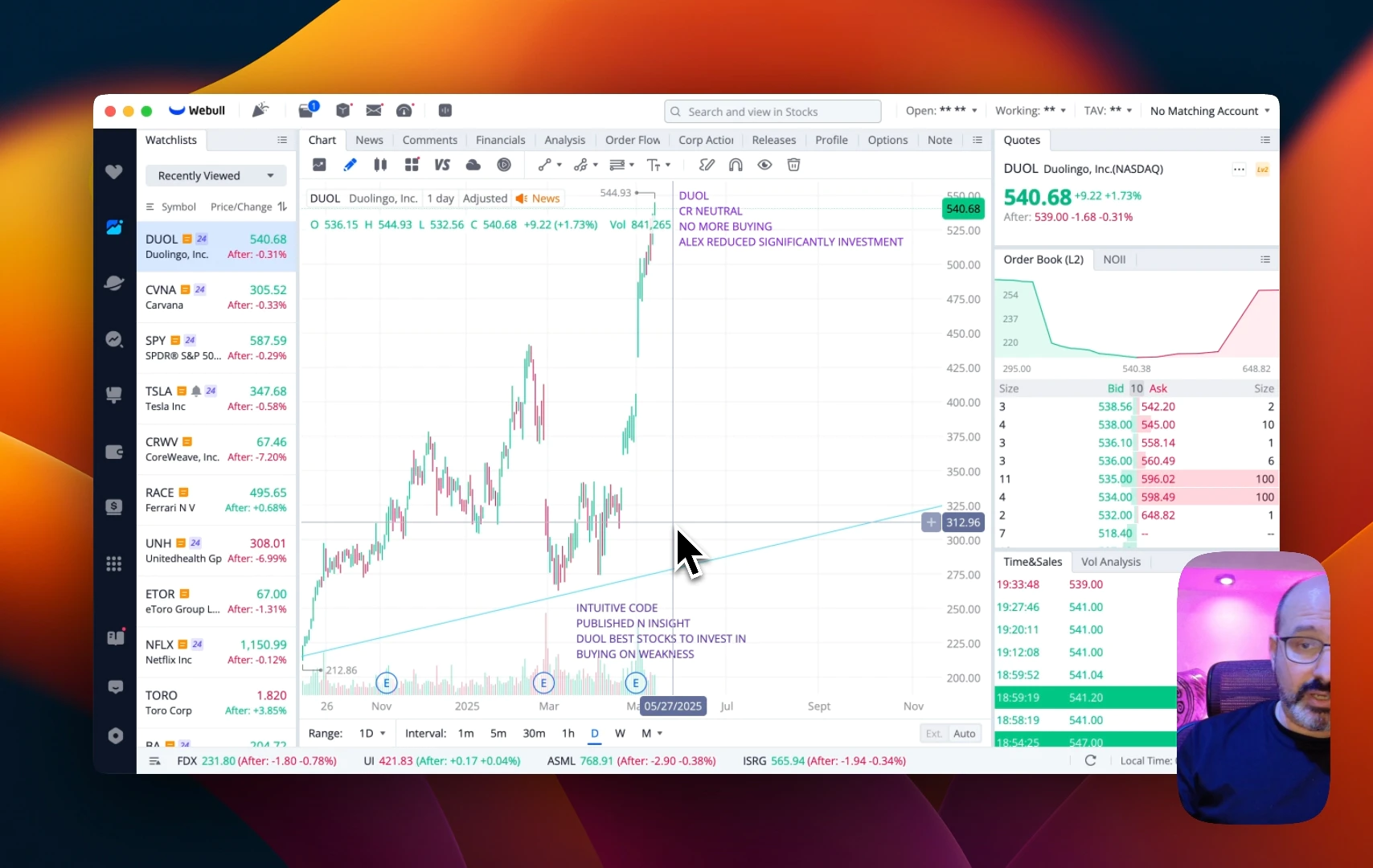This screenshot has width=1373, height=868.
Task: Click the Lv2 badge in Quotes
Action: click(x=1263, y=170)
